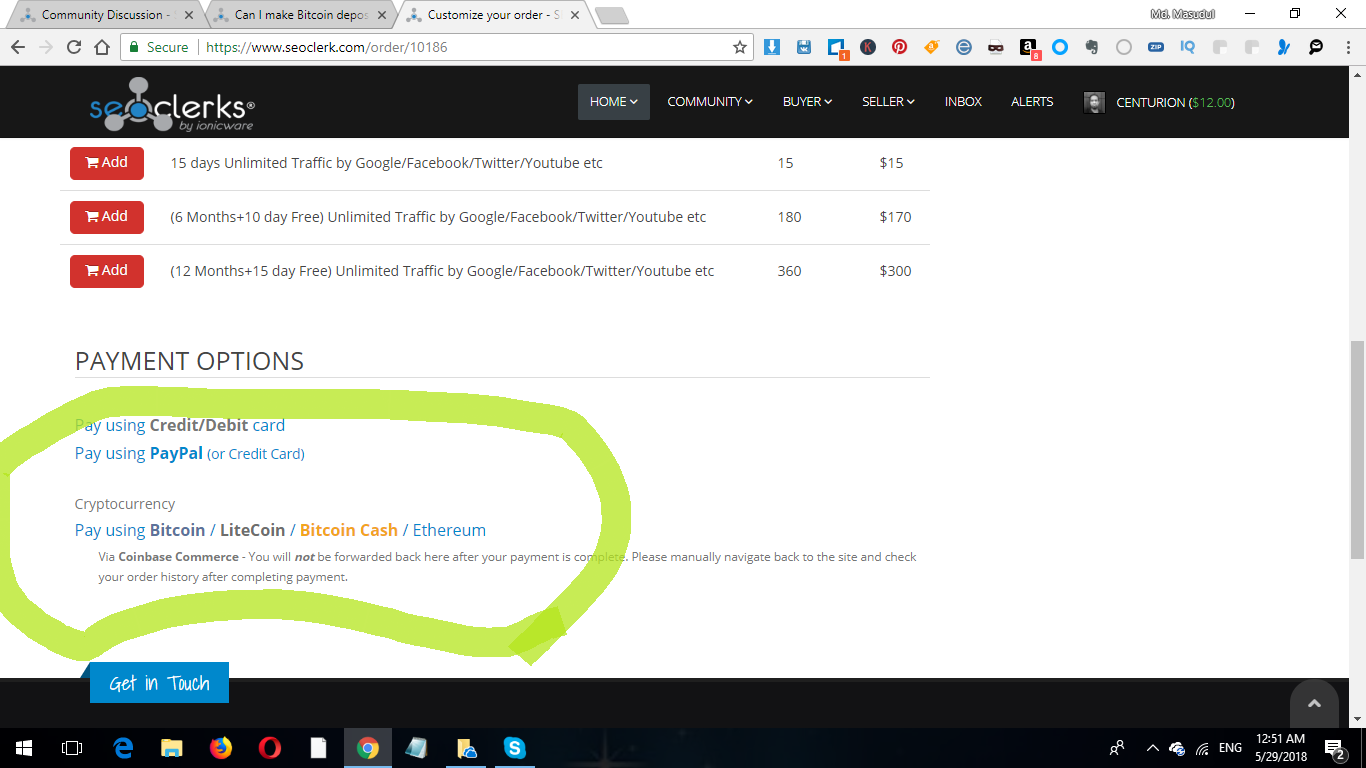Launch Firefox from the taskbar
This screenshot has height=768, width=1366.
point(220,748)
